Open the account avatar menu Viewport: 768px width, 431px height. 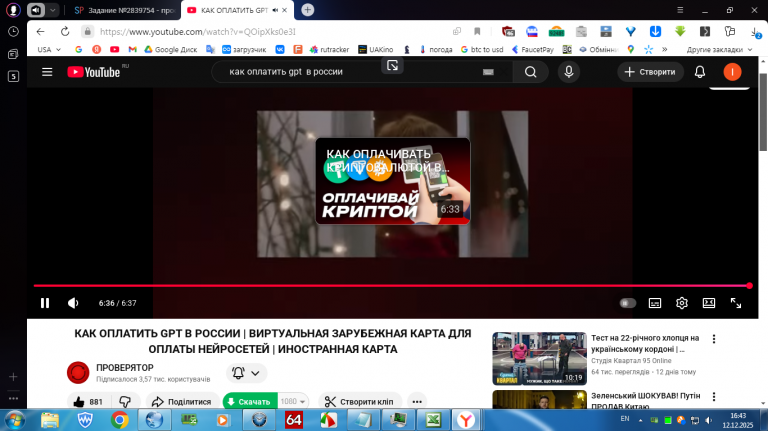732,72
